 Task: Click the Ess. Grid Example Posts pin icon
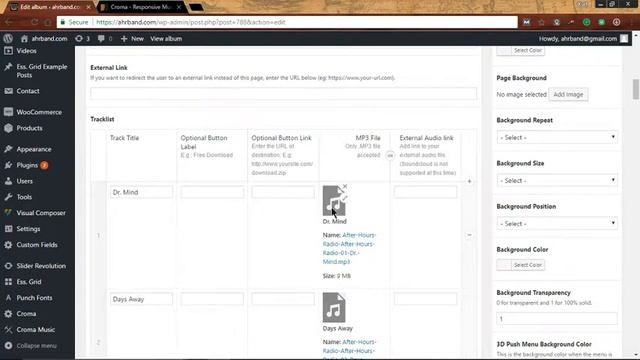[8, 67]
